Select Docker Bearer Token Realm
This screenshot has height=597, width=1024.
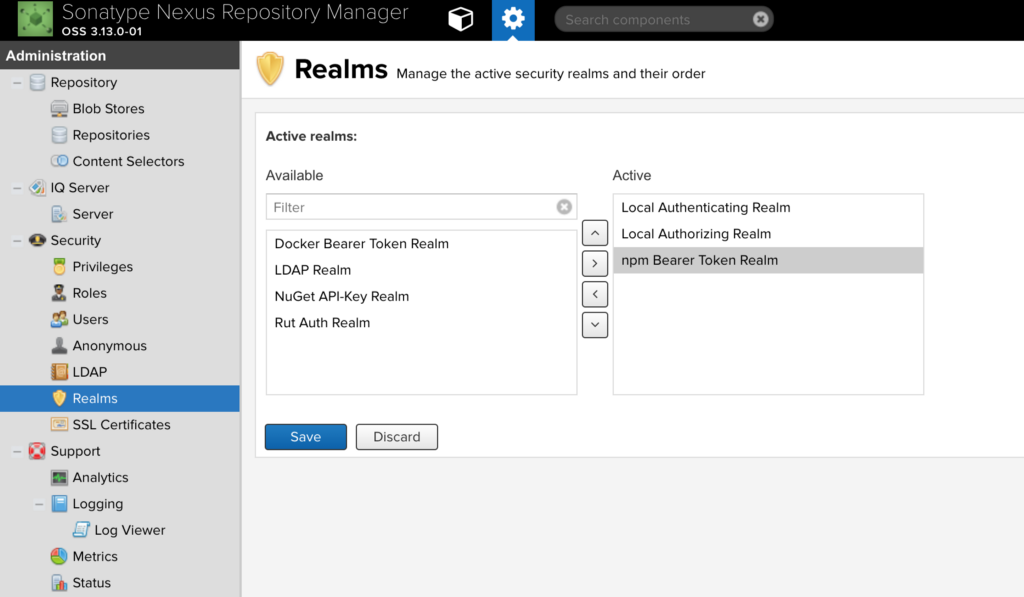click(361, 244)
